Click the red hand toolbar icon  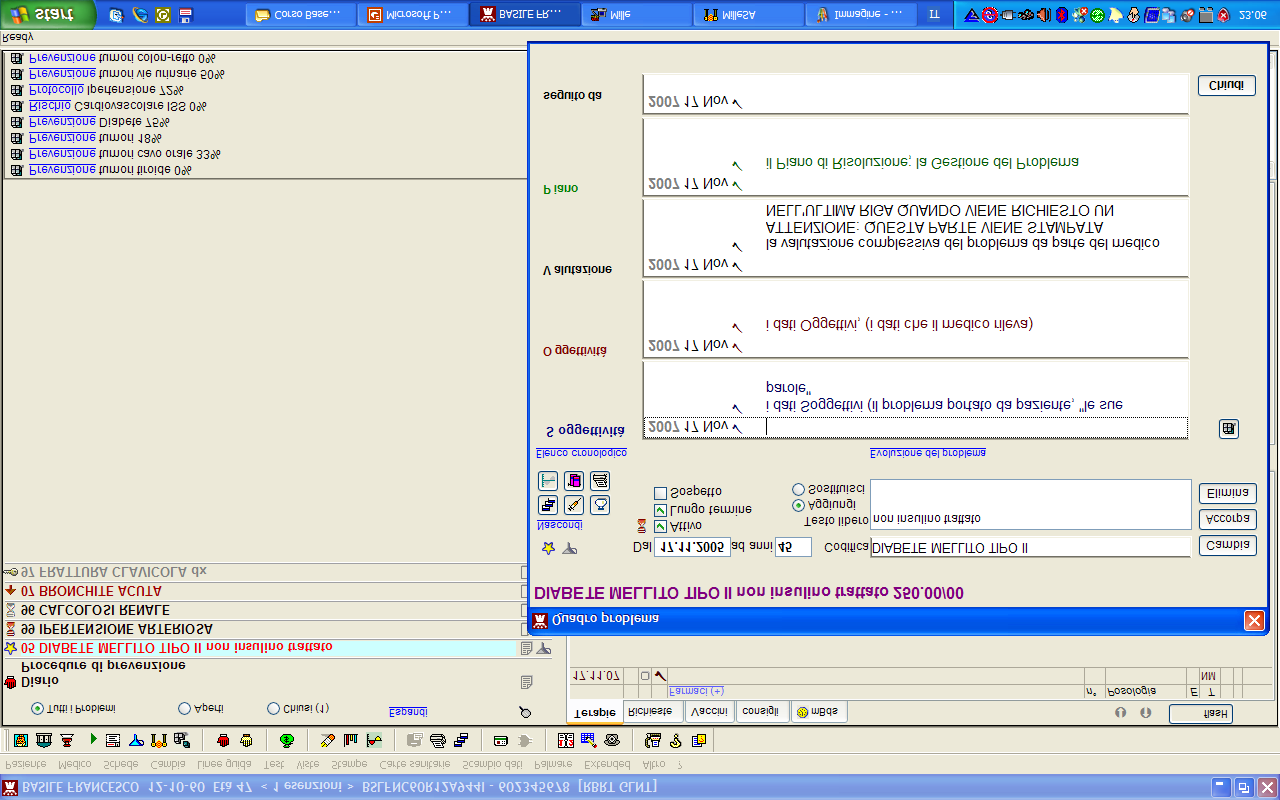[x=223, y=740]
